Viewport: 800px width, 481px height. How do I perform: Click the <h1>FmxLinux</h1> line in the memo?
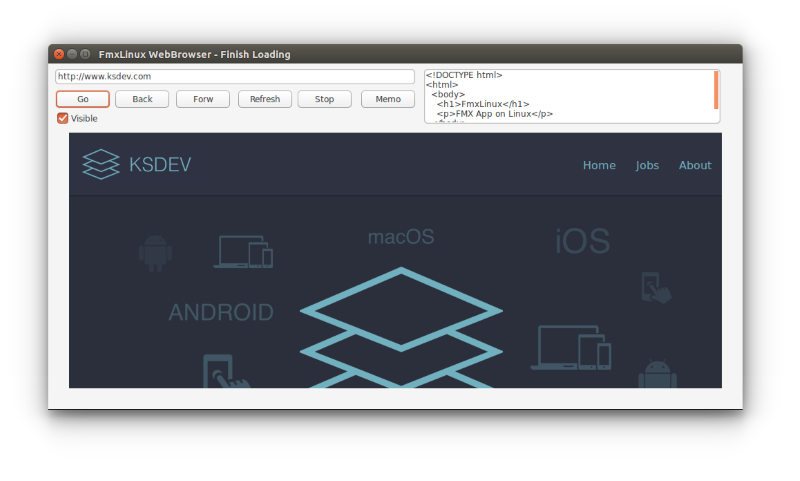tap(483, 104)
